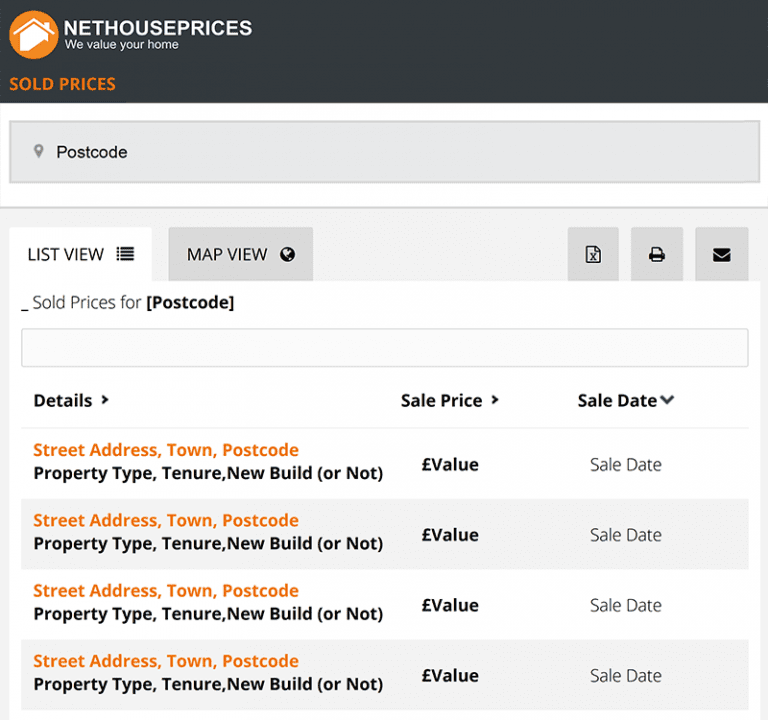
Task: Email the sold prices results
Action: tap(721, 254)
